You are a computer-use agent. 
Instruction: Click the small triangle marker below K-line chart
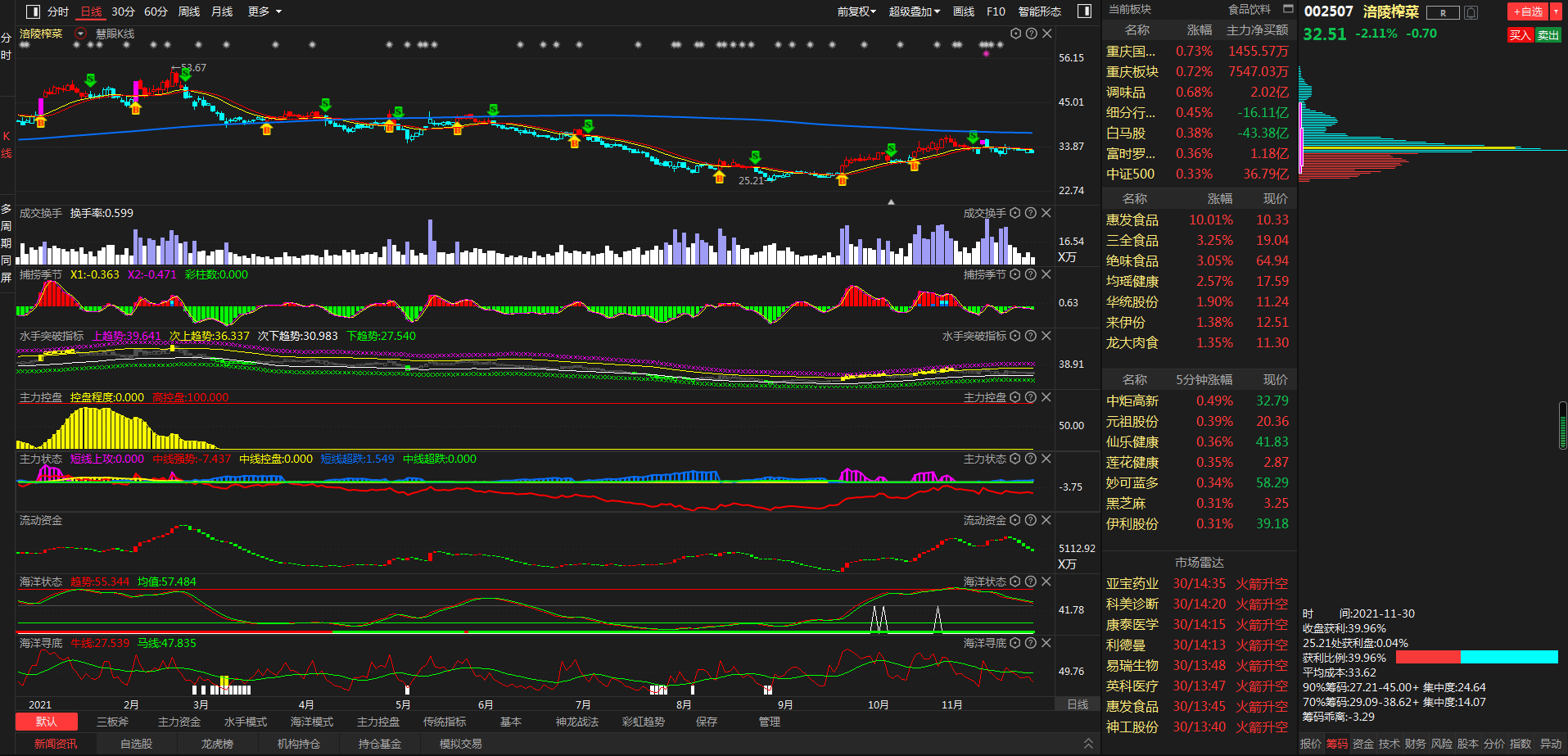coord(891,201)
